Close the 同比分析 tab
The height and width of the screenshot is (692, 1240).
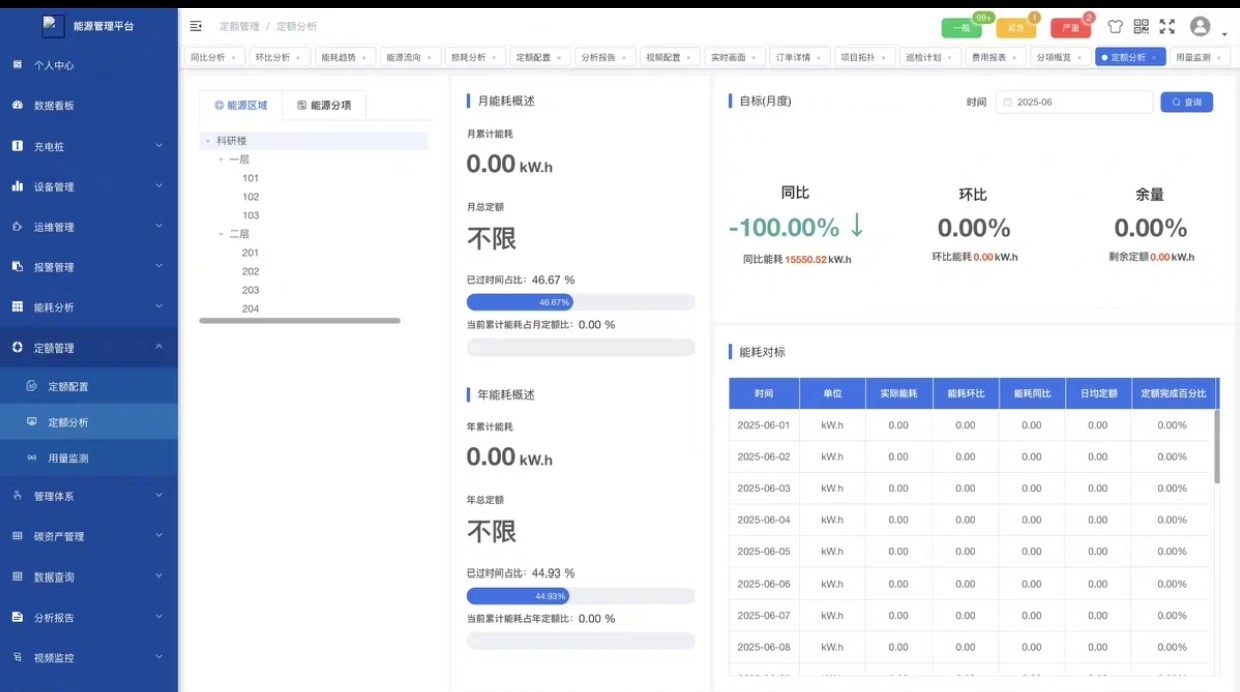[233, 58]
